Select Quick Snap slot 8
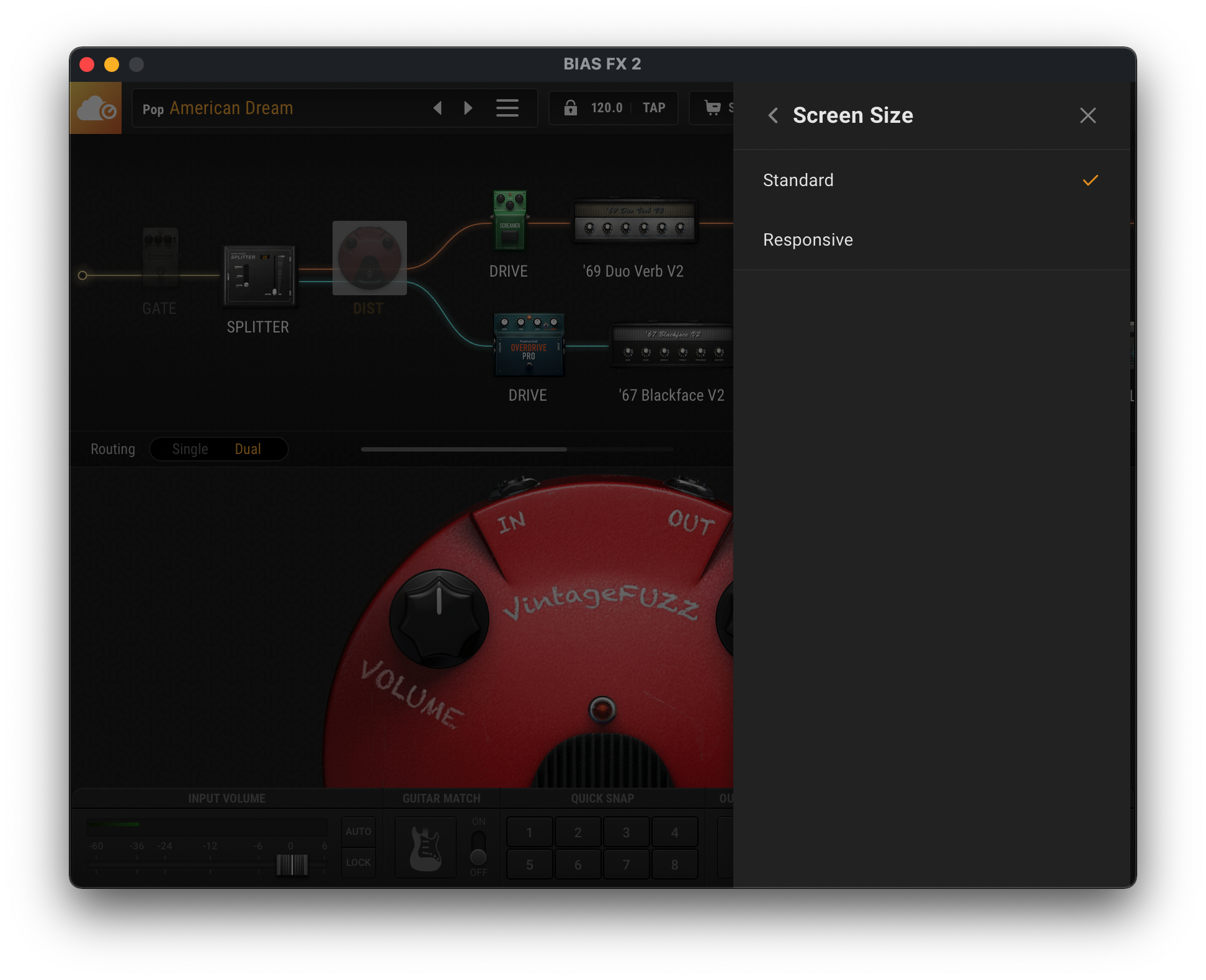Image resolution: width=1206 pixels, height=980 pixels. 674,865
